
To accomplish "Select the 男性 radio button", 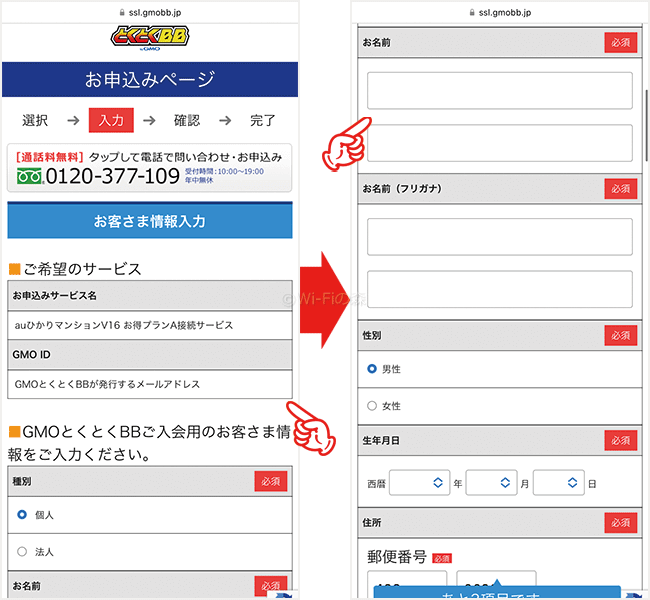I will click(x=372, y=369).
